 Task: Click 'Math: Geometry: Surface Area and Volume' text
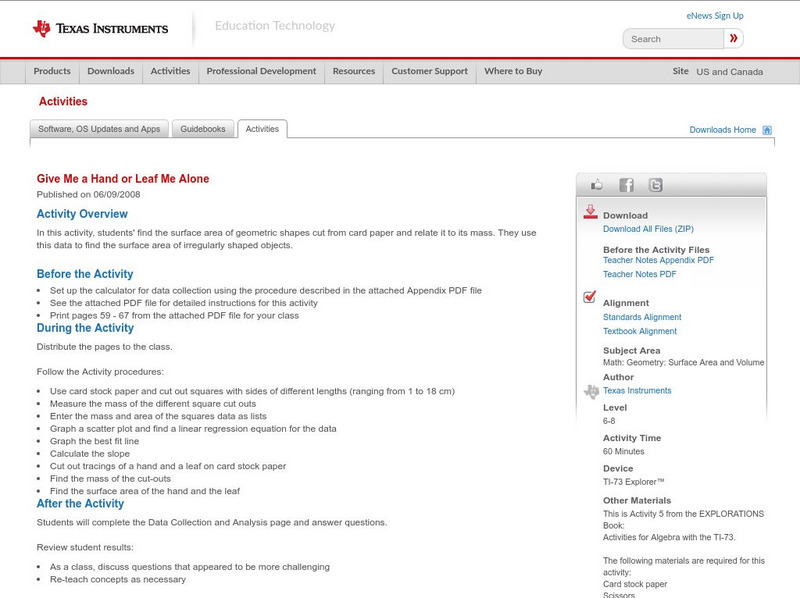[x=684, y=362]
